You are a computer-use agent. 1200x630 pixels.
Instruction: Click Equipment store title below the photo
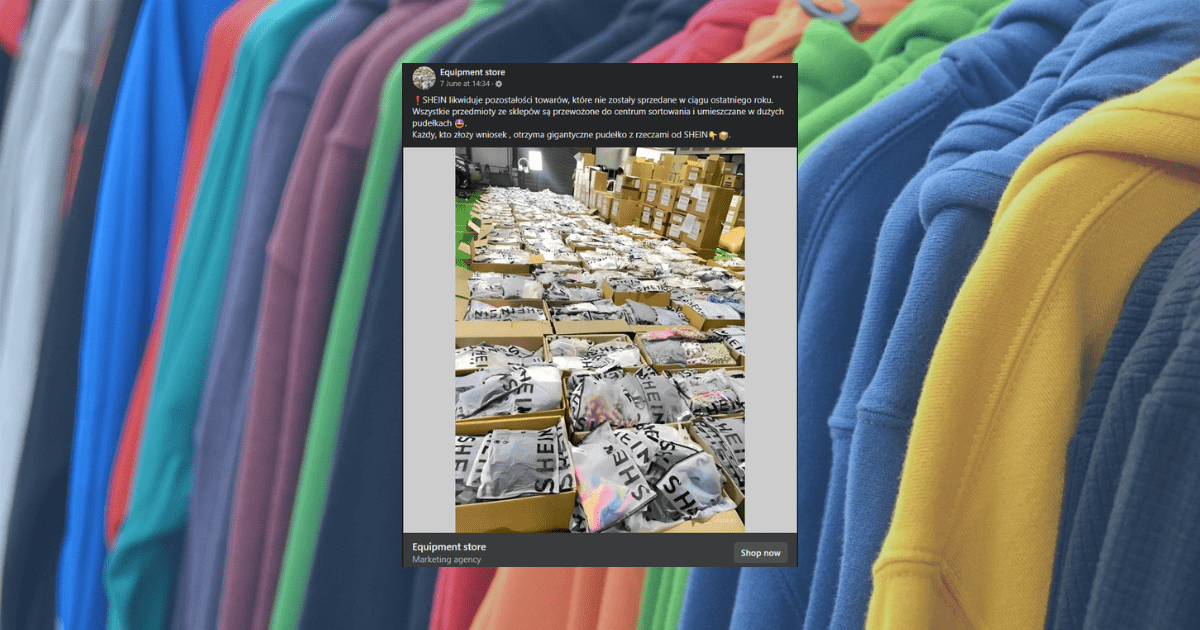(x=449, y=547)
